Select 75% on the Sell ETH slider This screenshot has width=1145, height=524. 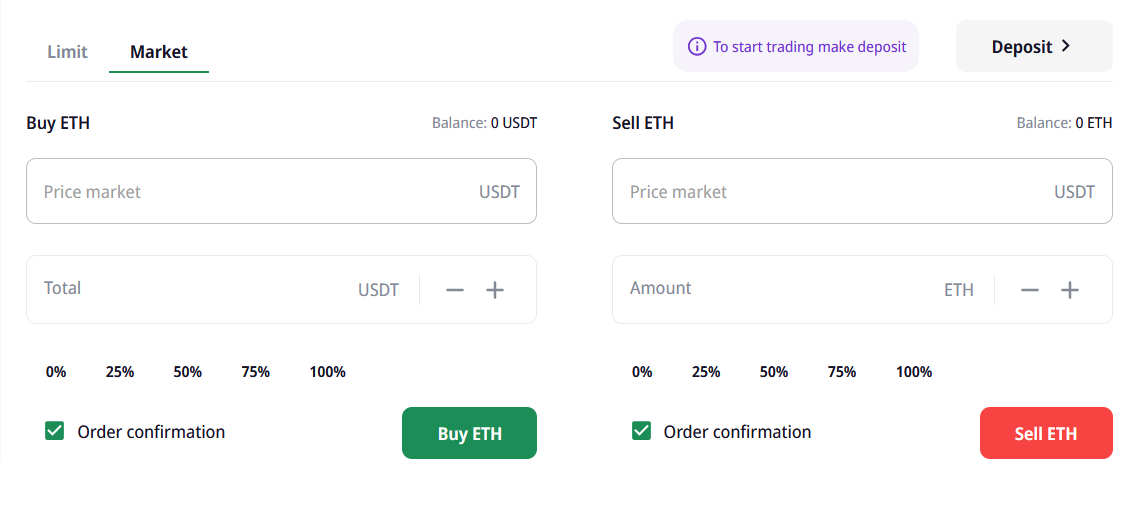point(842,372)
